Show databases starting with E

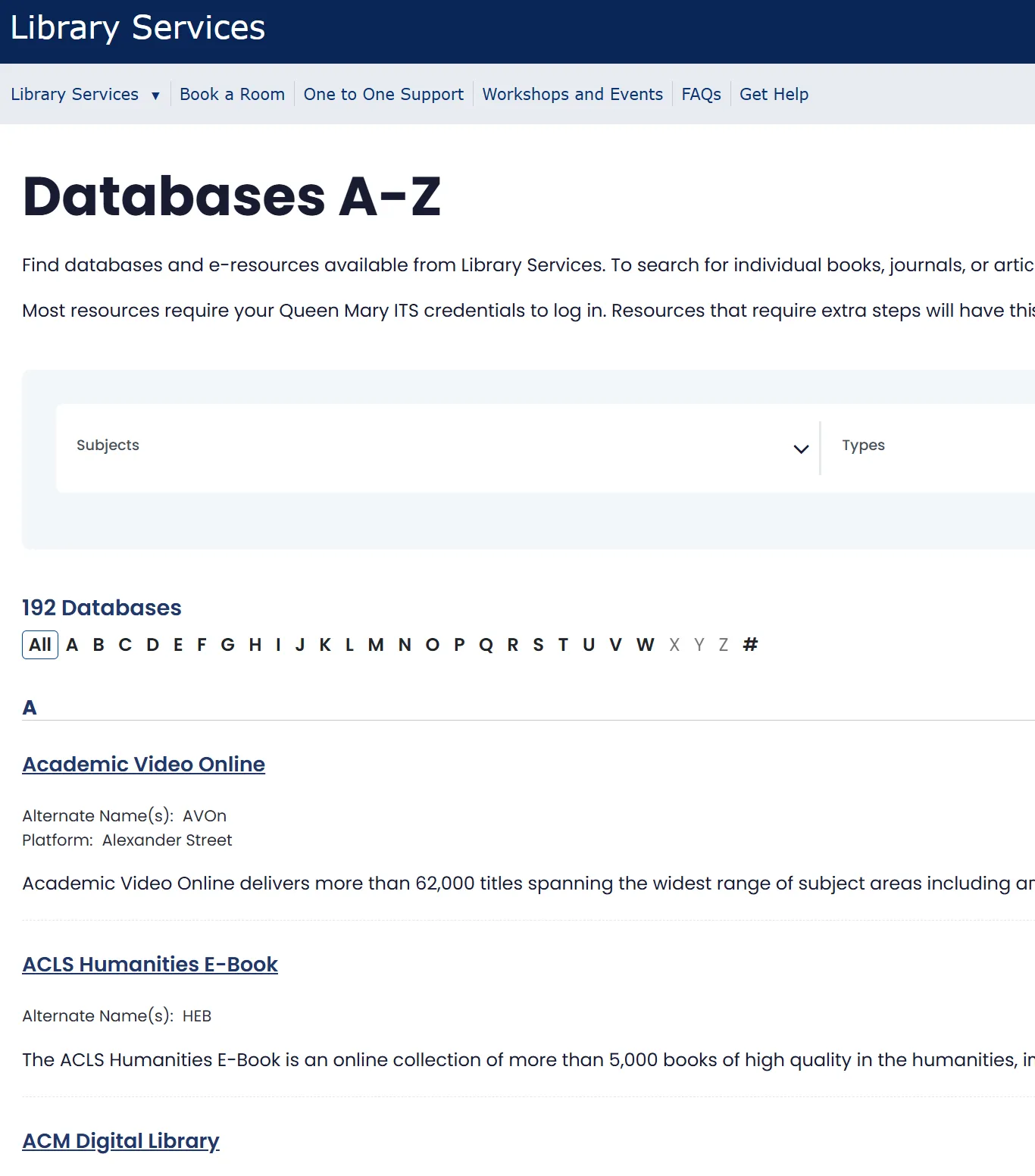178,645
